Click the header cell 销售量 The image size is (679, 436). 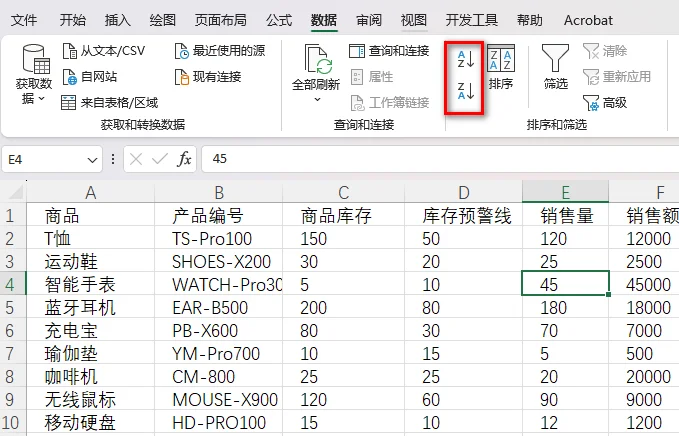(x=566, y=215)
